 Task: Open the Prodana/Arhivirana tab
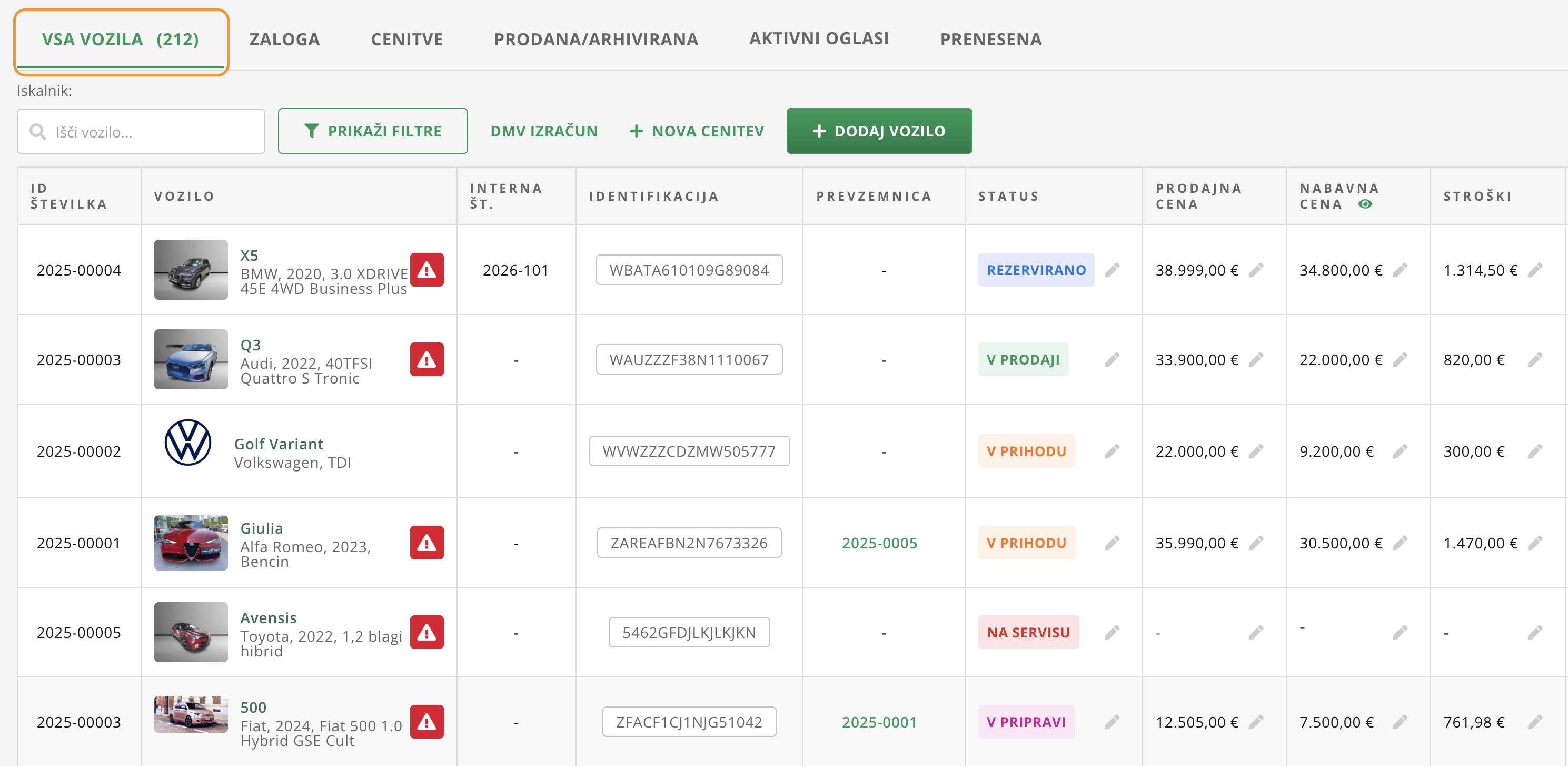596,39
